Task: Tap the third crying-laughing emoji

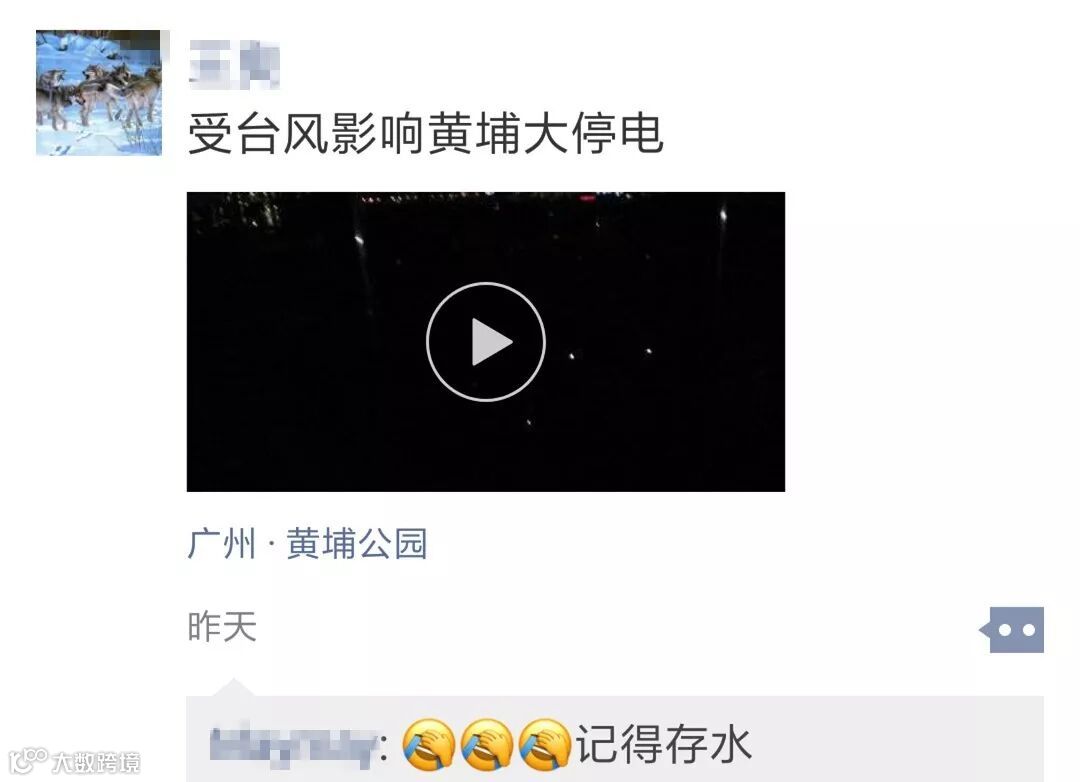Action: [544, 745]
